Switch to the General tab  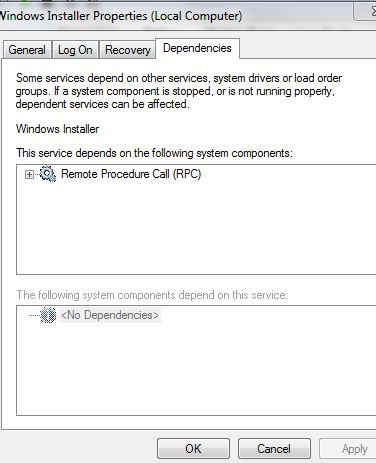pos(27,50)
